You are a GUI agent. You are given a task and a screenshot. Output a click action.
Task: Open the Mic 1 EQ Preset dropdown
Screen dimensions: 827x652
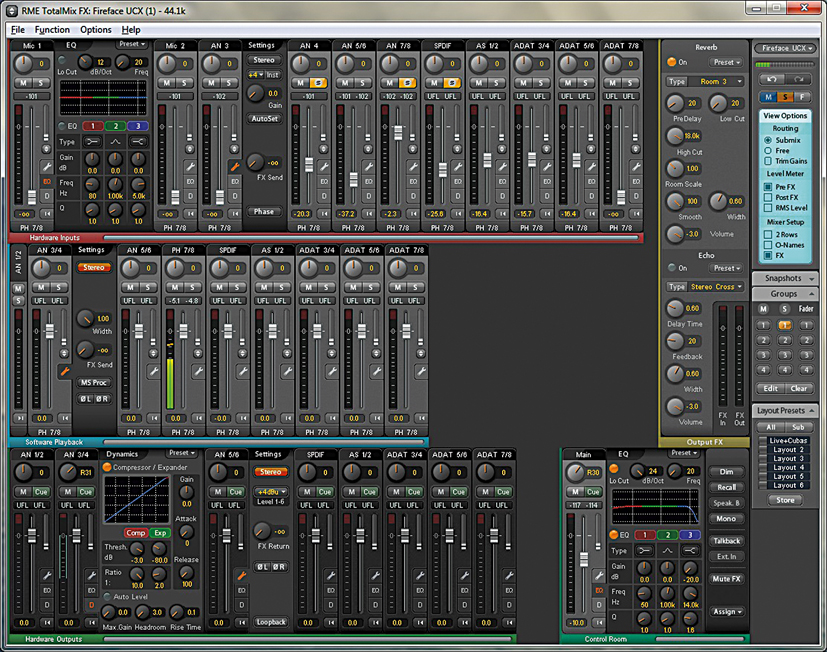tap(132, 44)
